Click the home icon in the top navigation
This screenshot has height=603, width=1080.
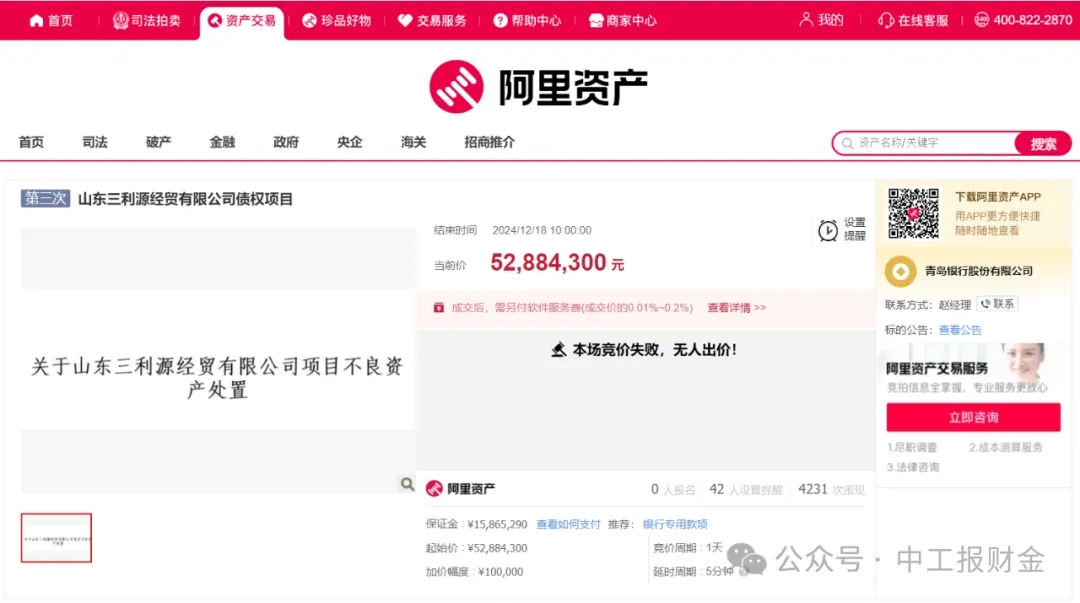click(x=36, y=19)
